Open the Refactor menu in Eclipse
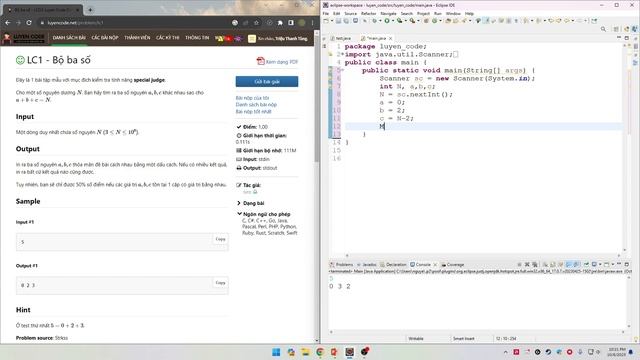Image resolution: width=640 pixels, height=360 pixels. click(x=368, y=13)
